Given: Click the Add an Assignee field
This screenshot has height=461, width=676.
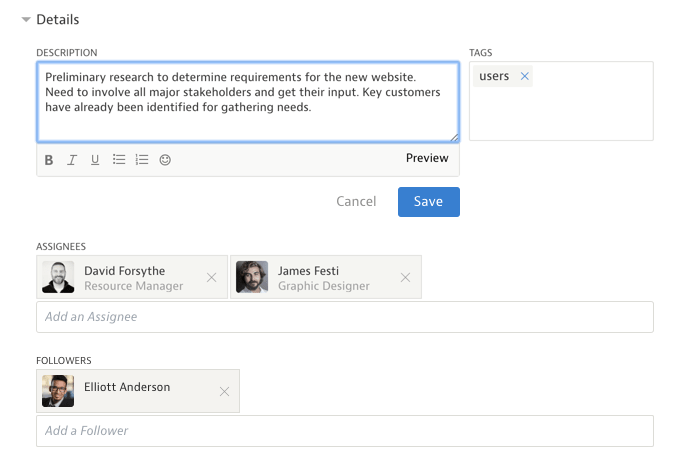Looking at the screenshot, I should tap(345, 317).
